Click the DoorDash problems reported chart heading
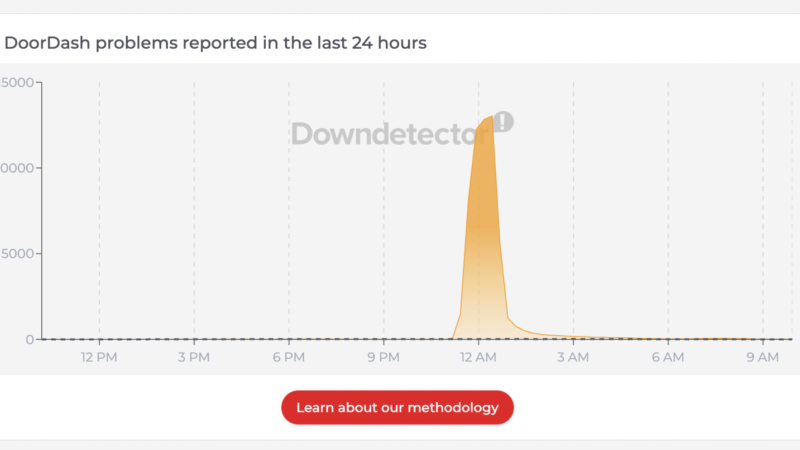 pyautogui.click(x=215, y=43)
